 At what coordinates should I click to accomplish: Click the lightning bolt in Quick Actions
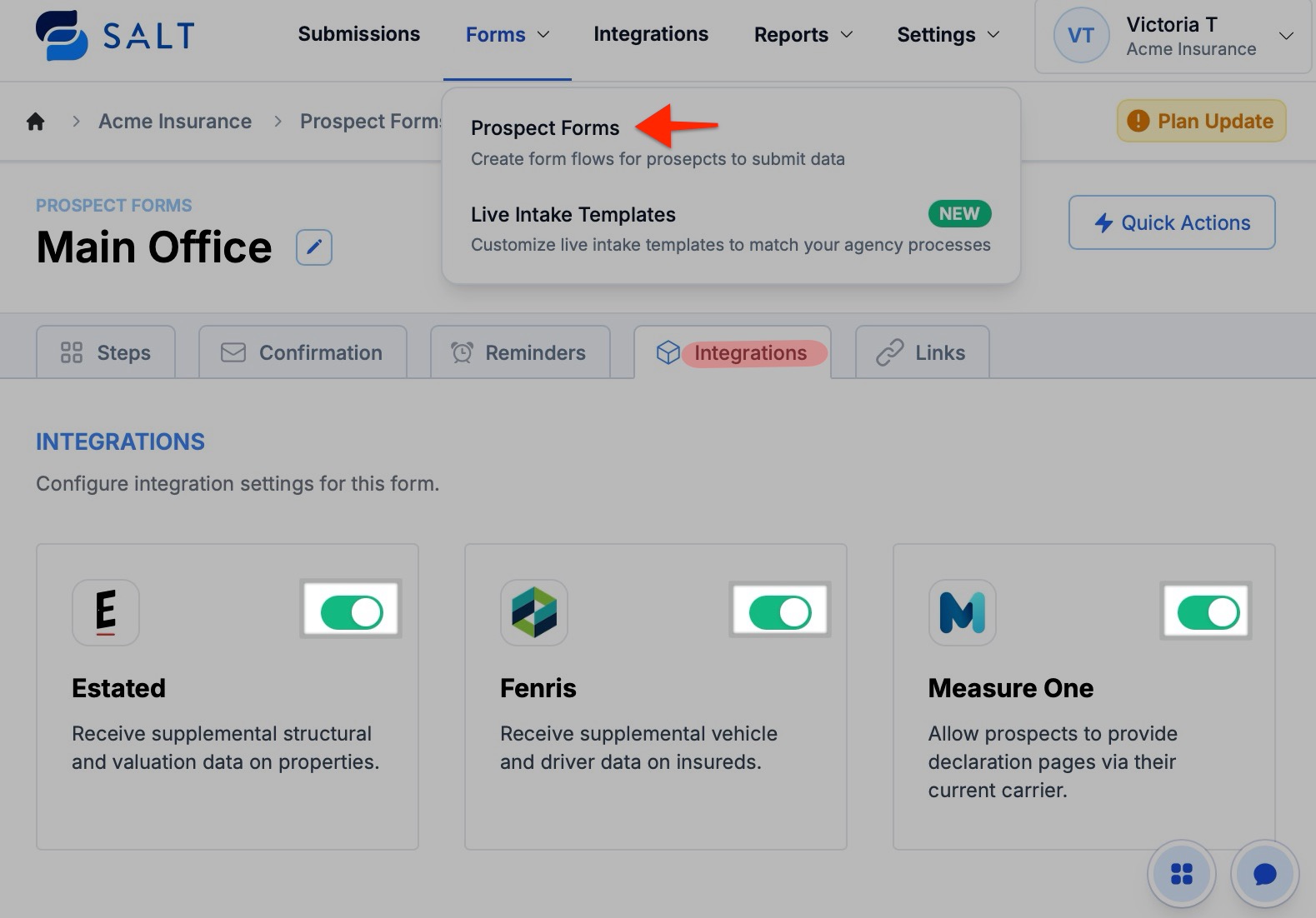pos(1103,223)
